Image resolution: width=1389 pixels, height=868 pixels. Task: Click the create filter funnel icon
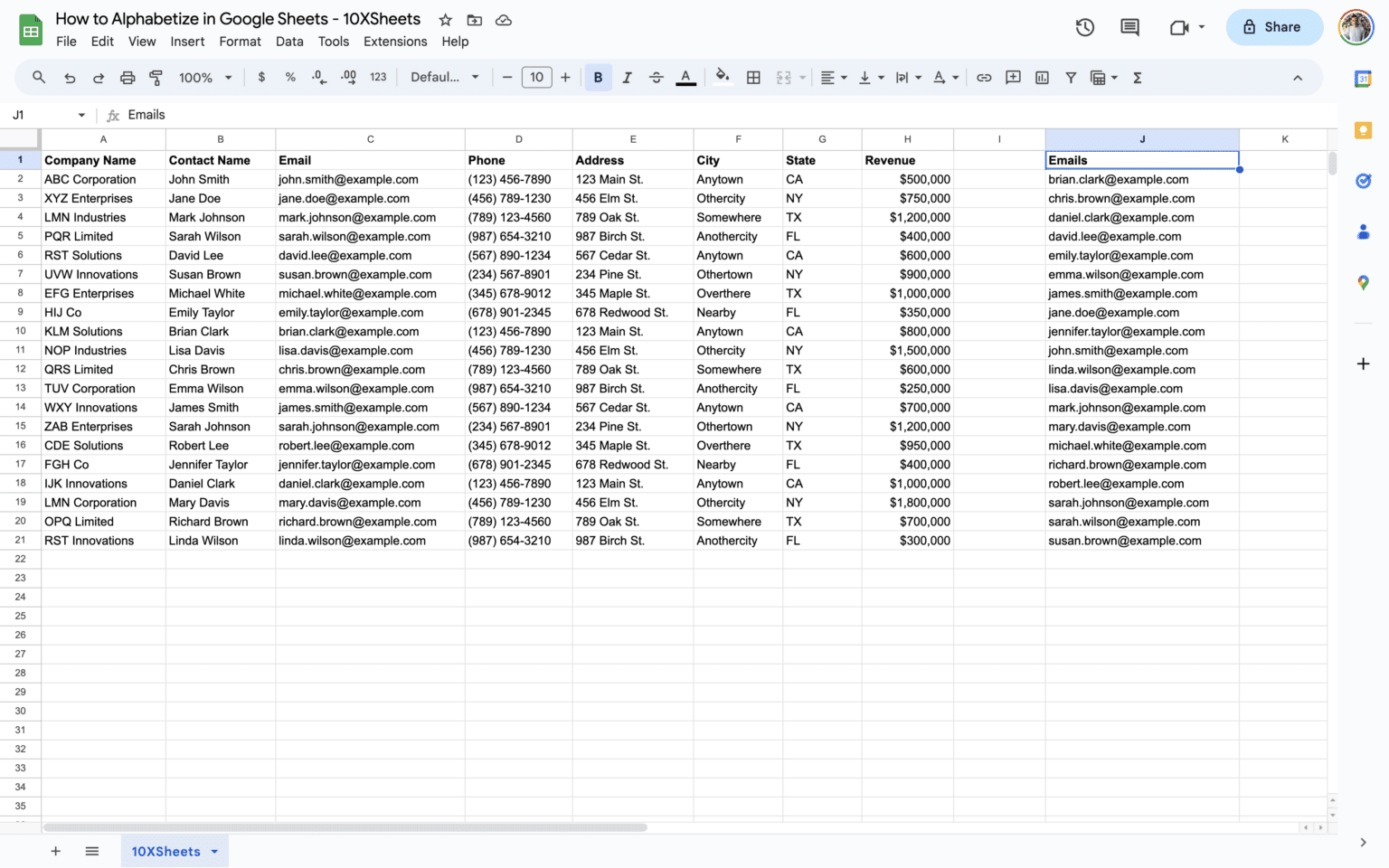point(1071,78)
